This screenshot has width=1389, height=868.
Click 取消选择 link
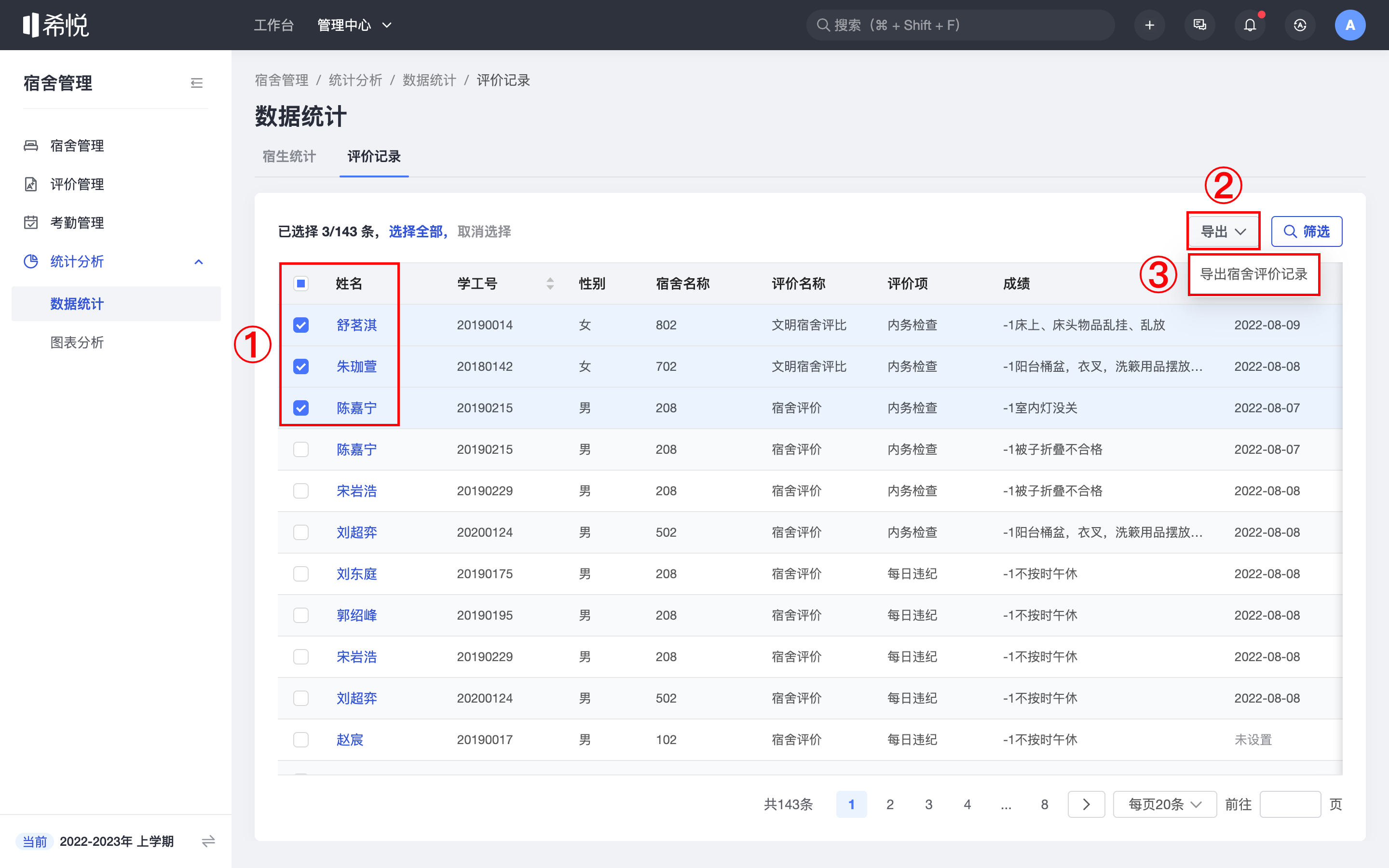click(484, 231)
